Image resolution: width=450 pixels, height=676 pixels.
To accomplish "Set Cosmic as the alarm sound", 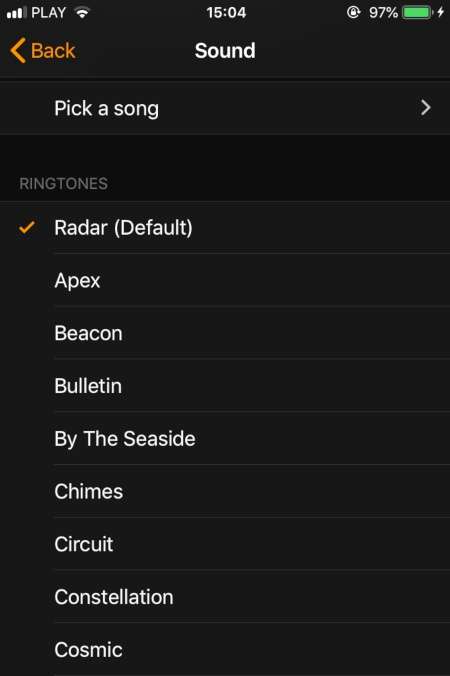I will [x=225, y=650].
